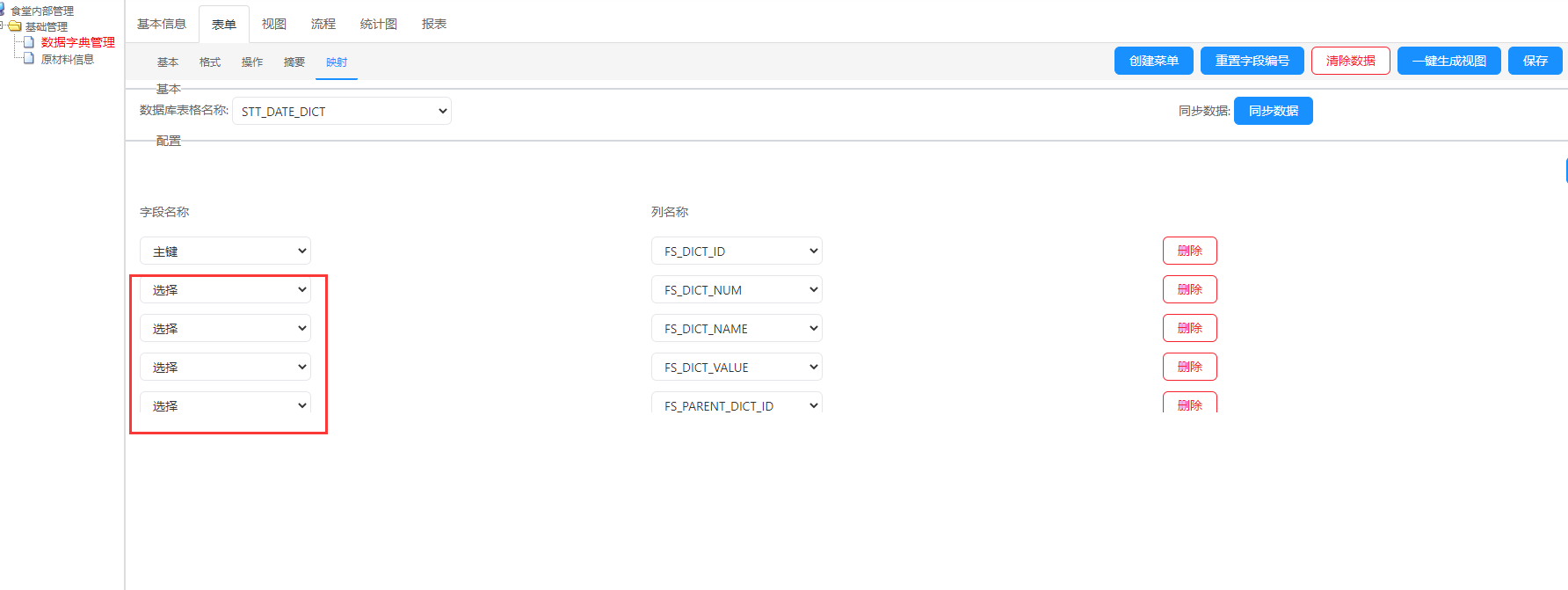The image size is (1568, 590).
Task: Select the 格式 sub-tab
Action: click(x=210, y=62)
